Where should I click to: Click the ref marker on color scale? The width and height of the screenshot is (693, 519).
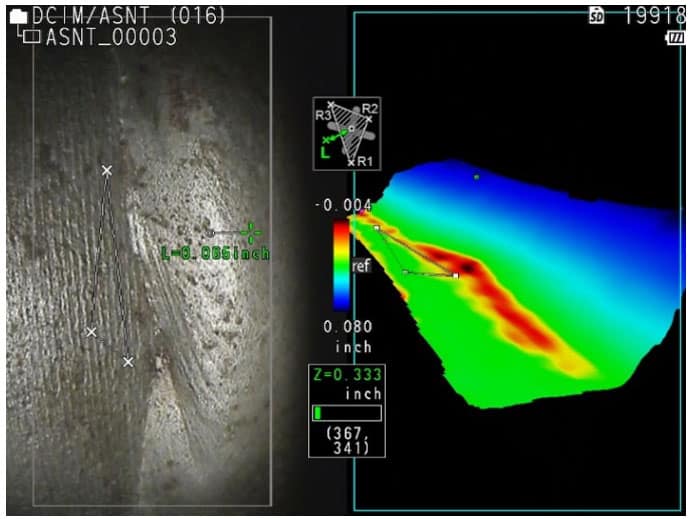pos(361,267)
